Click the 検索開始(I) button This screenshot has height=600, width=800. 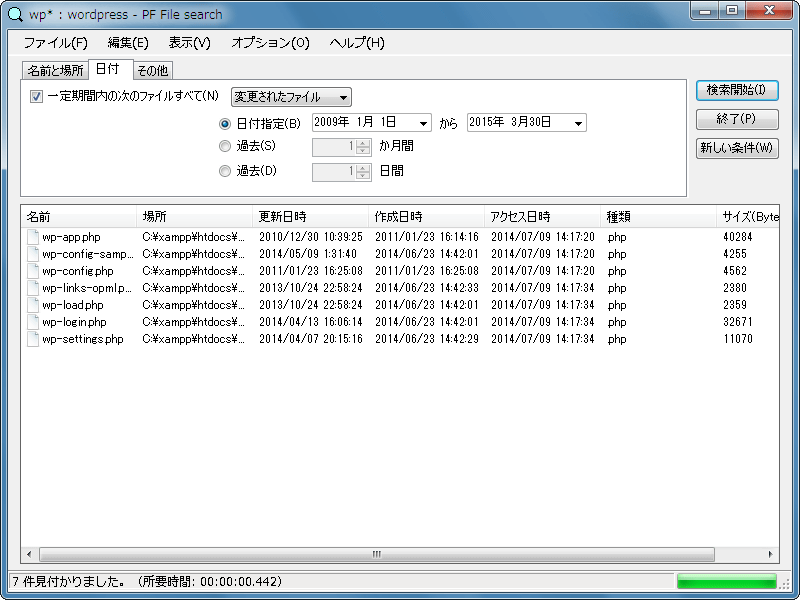[737, 90]
